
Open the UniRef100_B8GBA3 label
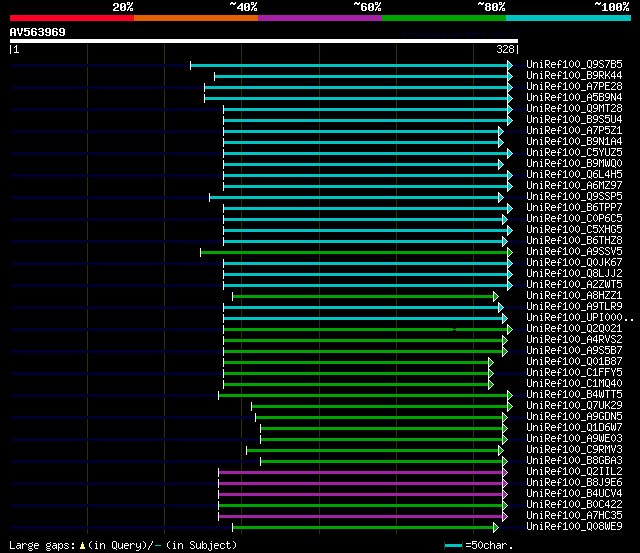[x=574, y=461]
